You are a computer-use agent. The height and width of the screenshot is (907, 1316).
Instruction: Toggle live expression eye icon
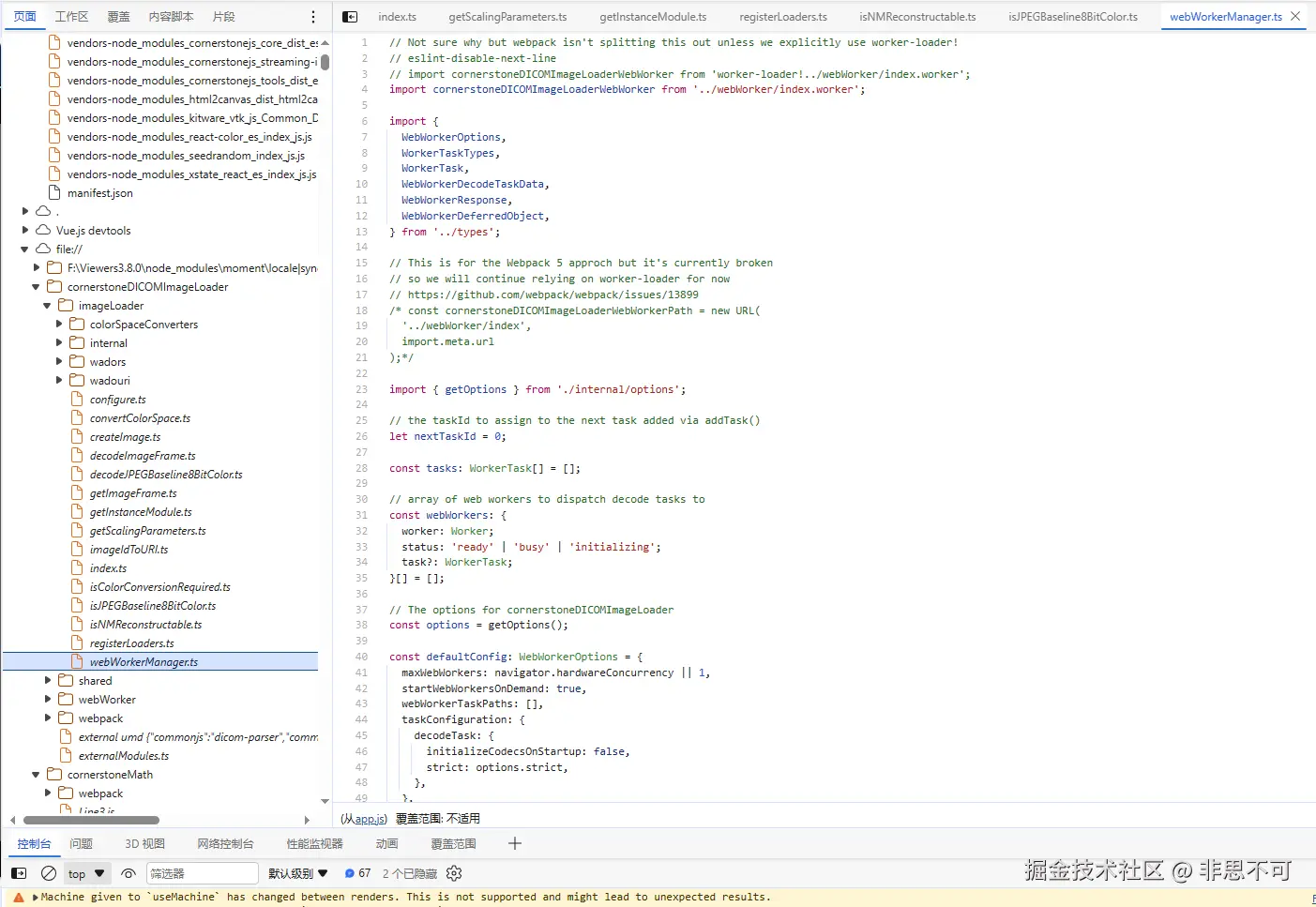129,873
